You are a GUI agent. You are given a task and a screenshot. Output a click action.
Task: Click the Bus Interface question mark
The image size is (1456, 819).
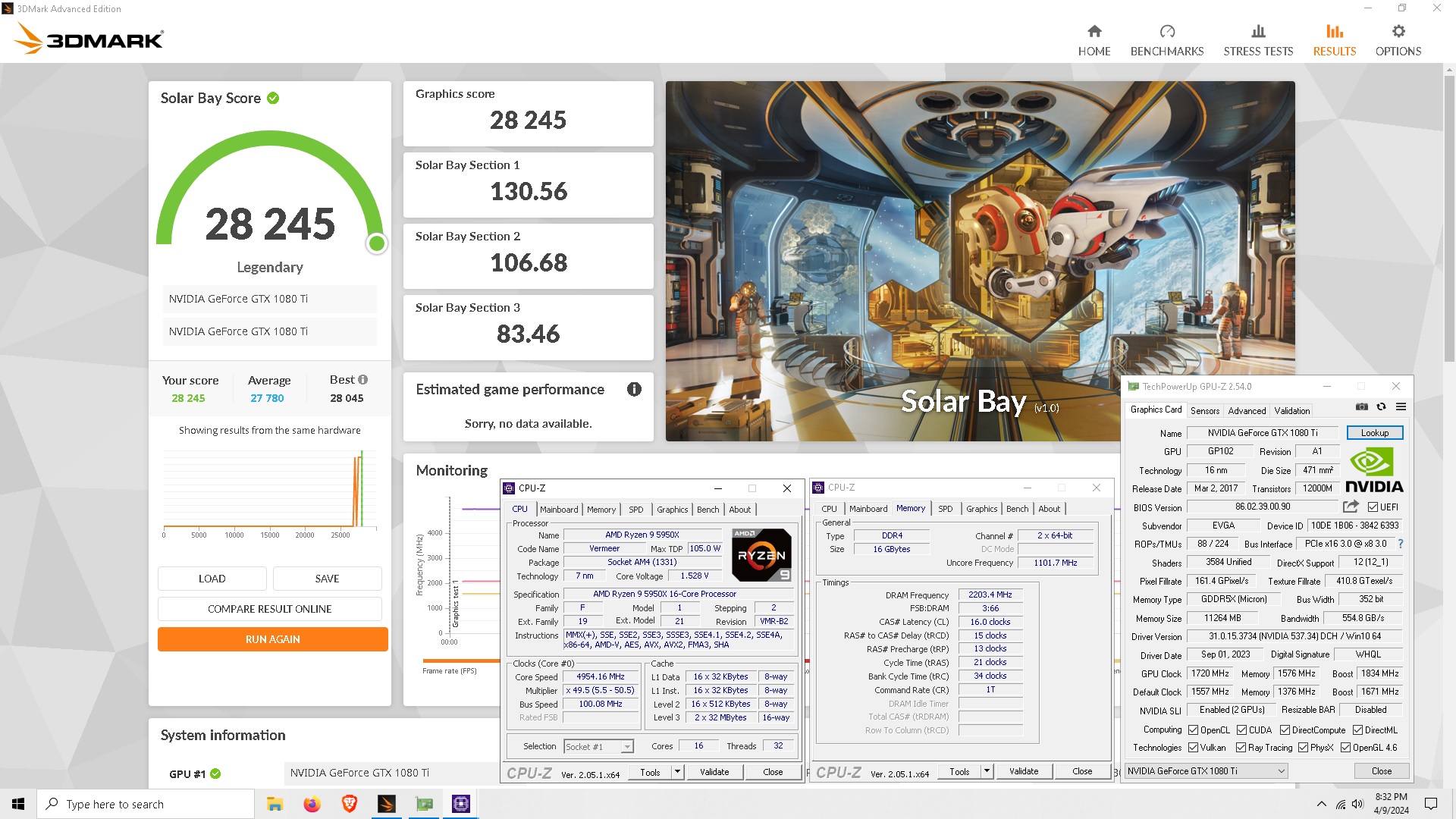pos(1400,544)
